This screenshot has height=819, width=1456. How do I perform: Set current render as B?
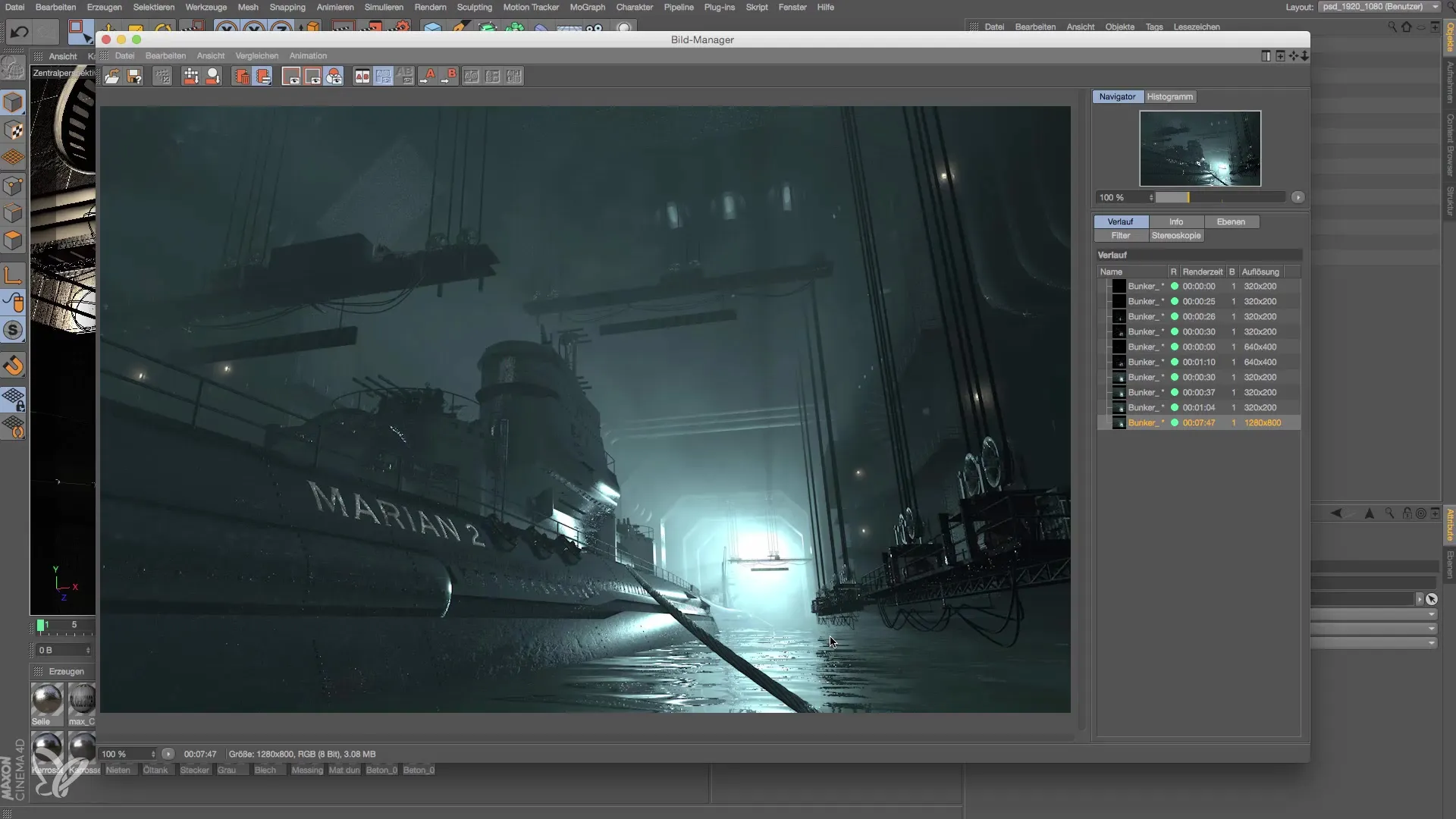coord(449,77)
